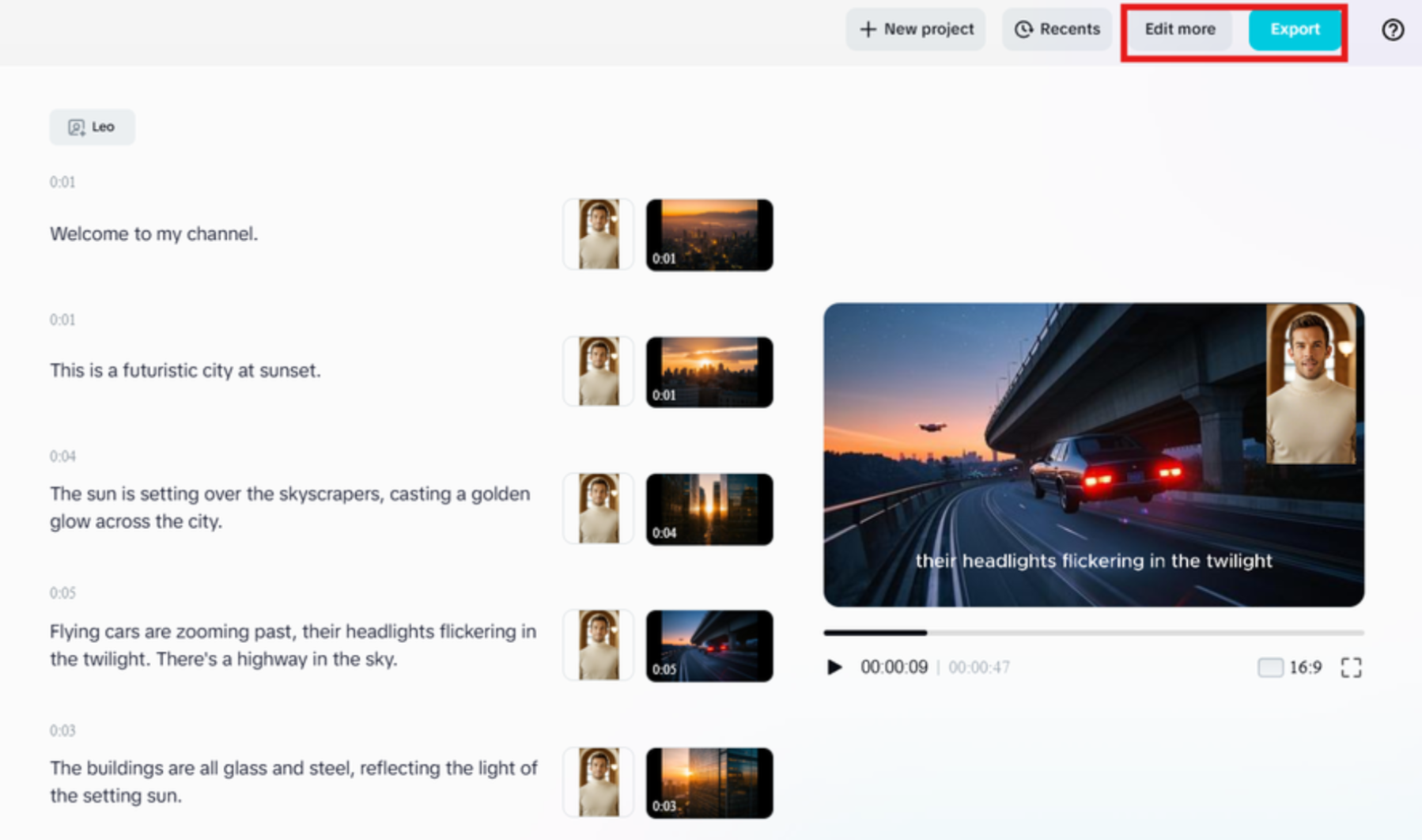This screenshot has width=1422, height=840.
Task: Start a New project
Action: point(915,29)
